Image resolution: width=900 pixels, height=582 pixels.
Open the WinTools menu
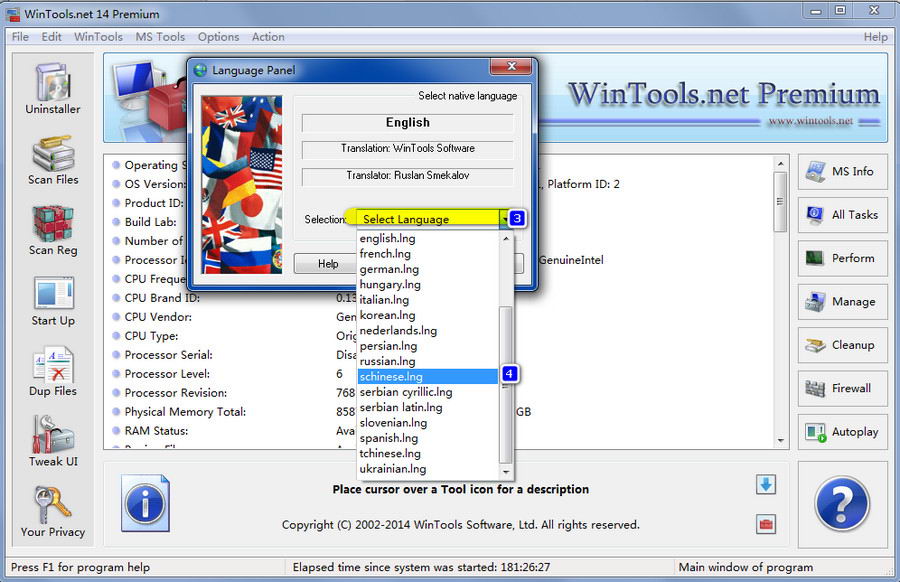[x=98, y=37]
